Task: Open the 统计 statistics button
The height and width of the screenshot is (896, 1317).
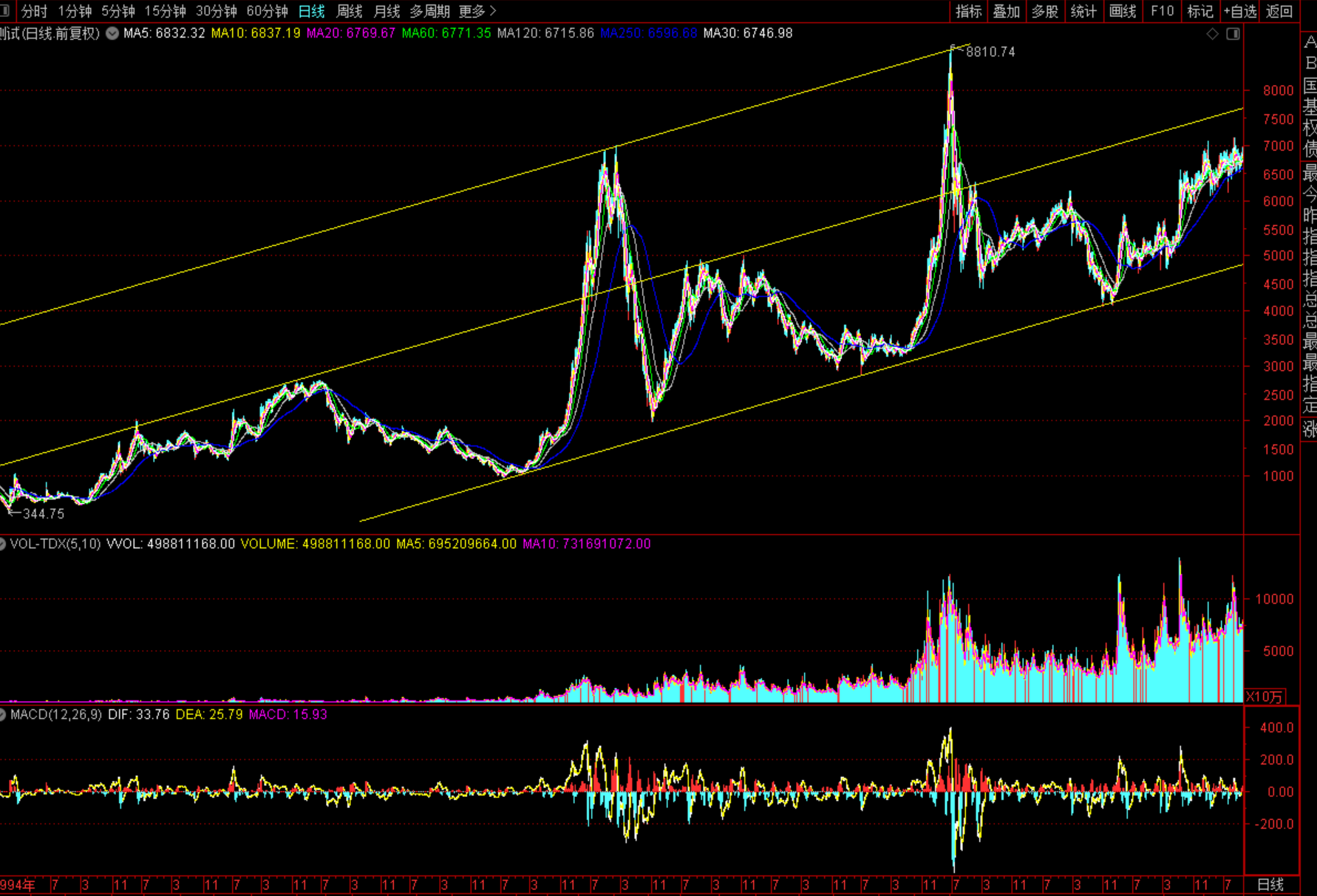Action: (x=1083, y=11)
